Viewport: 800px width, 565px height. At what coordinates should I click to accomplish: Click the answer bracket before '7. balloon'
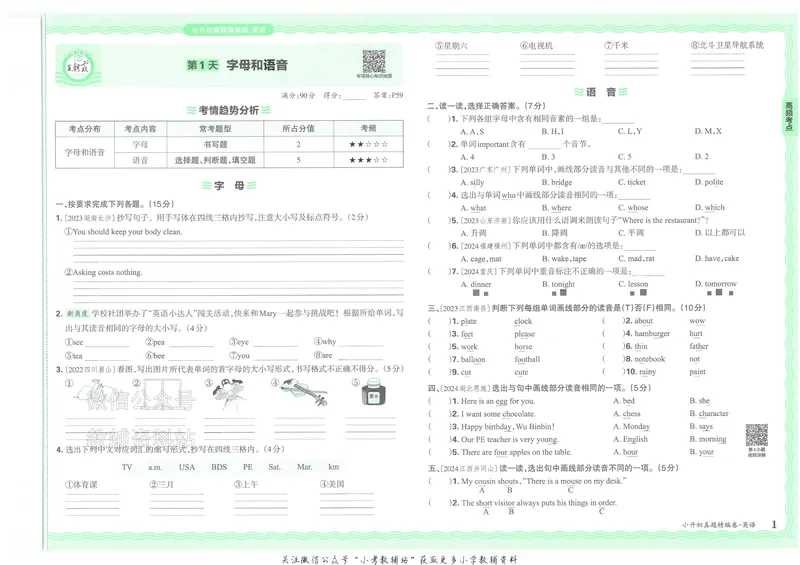(x=440, y=359)
